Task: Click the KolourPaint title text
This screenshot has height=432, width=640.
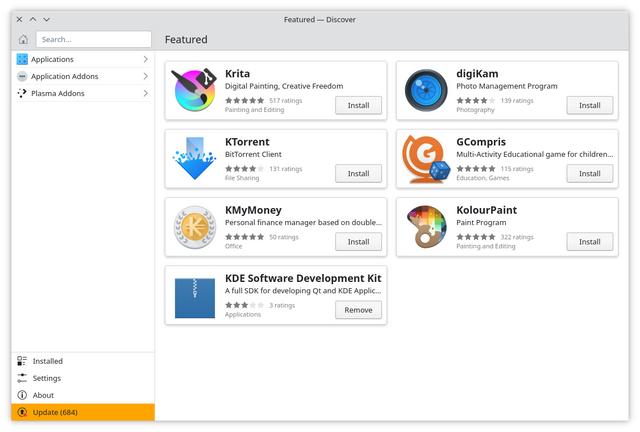Action: (x=487, y=210)
